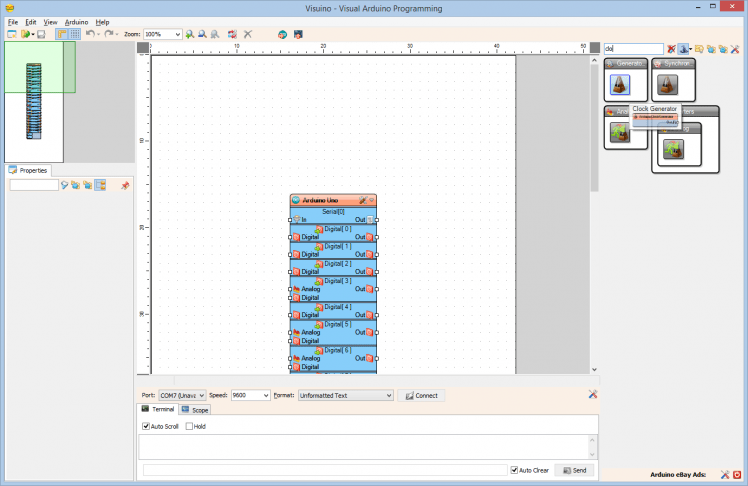Click the Zoom in magnifier icon
Image resolution: width=748 pixels, height=486 pixels.
(x=190, y=34)
